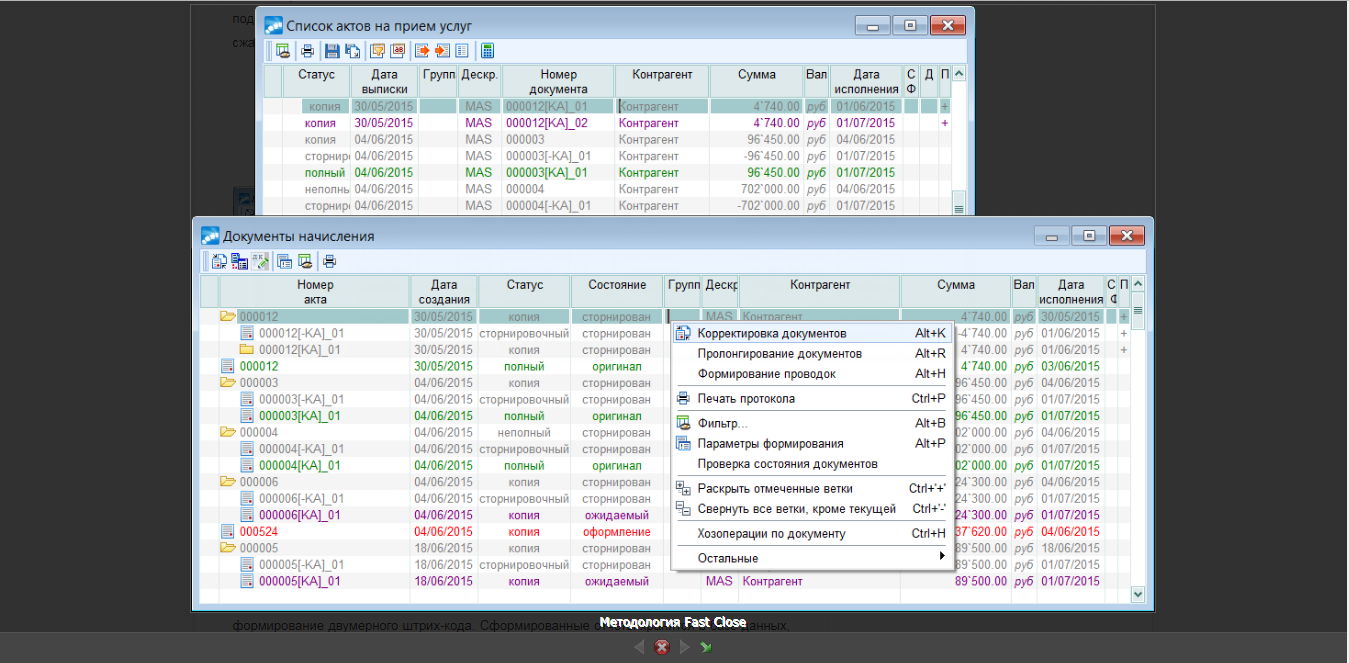The width and height of the screenshot is (1349, 663).
Task: Open Параметры формирования from the context menu
Action: 770,444
